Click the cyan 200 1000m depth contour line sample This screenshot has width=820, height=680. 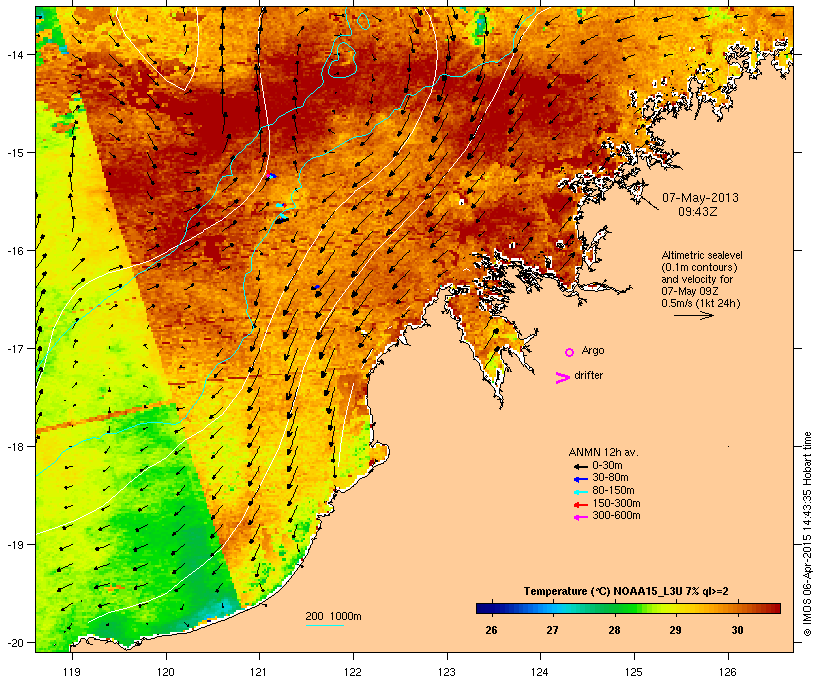coord(325,625)
